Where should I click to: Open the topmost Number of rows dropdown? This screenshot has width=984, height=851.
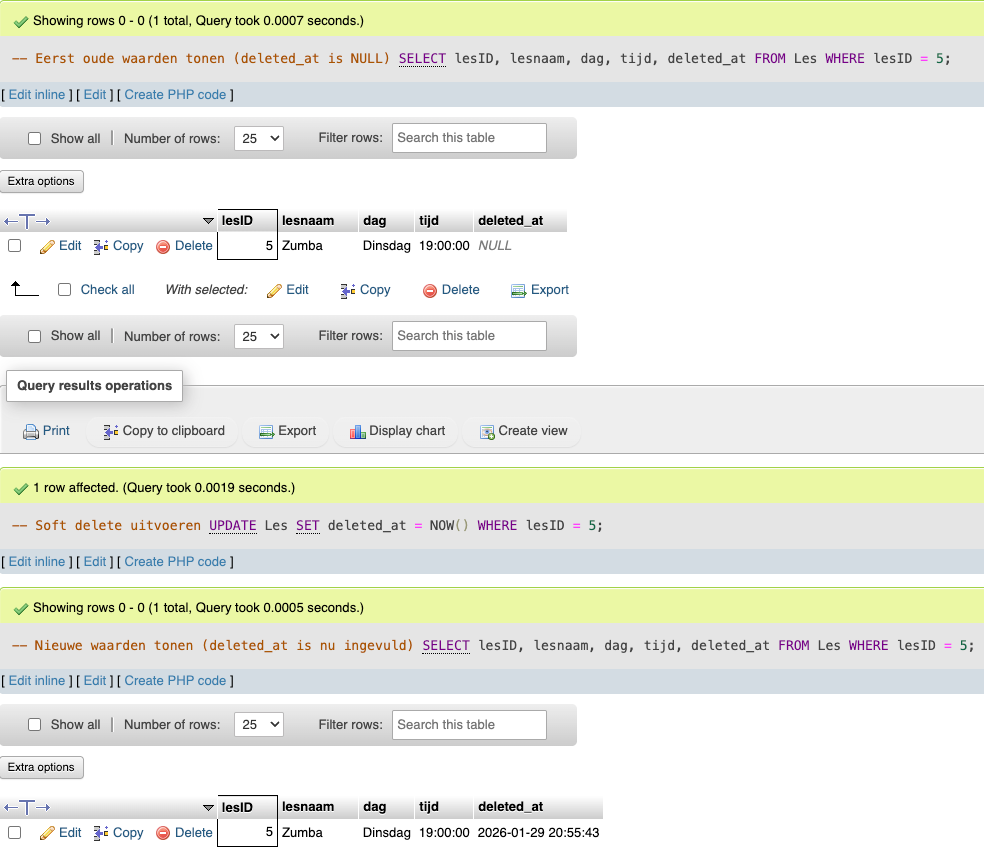pos(258,139)
